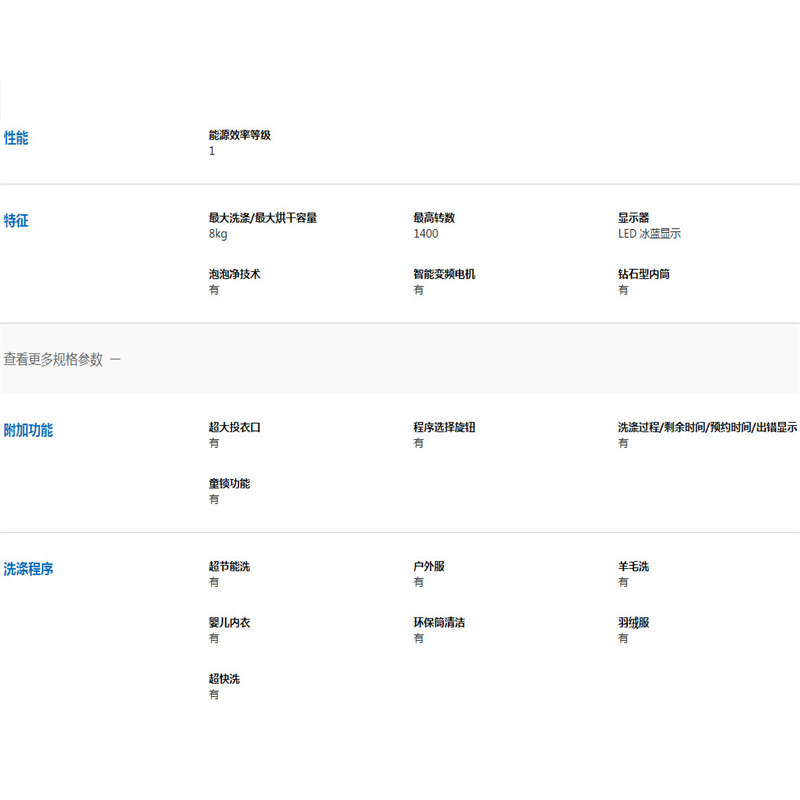Image resolution: width=800 pixels, height=800 pixels.
Task: Click the 程序选择旋钮 label
Action: [x=444, y=427]
